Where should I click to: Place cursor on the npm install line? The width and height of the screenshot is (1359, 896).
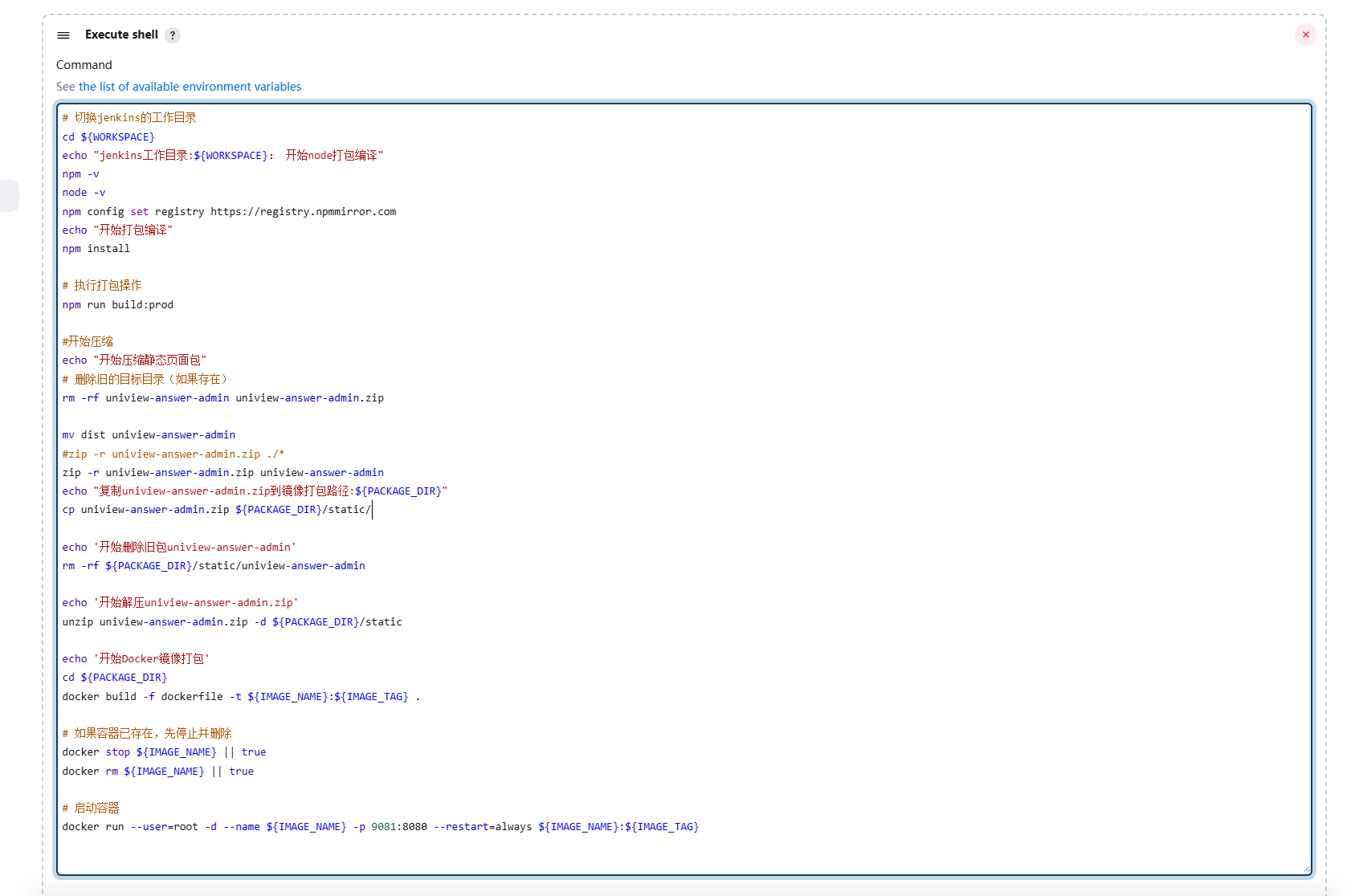pos(96,248)
